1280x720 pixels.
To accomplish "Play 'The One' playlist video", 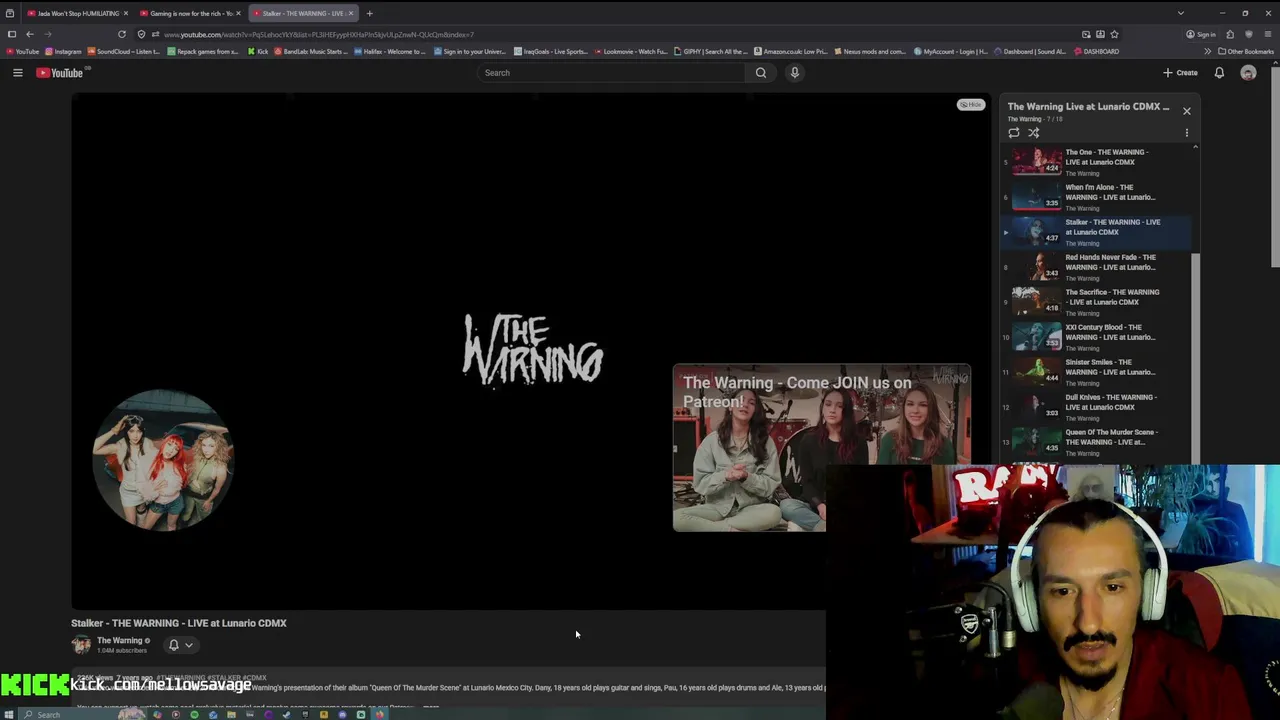I will pyautogui.click(x=1097, y=161).
